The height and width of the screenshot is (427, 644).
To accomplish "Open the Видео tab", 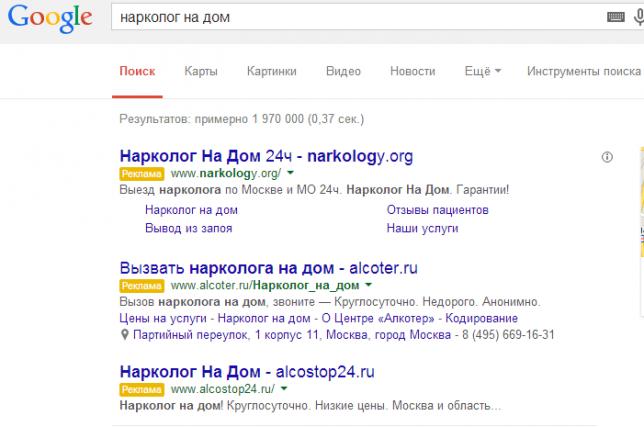I will click(343, 71).
